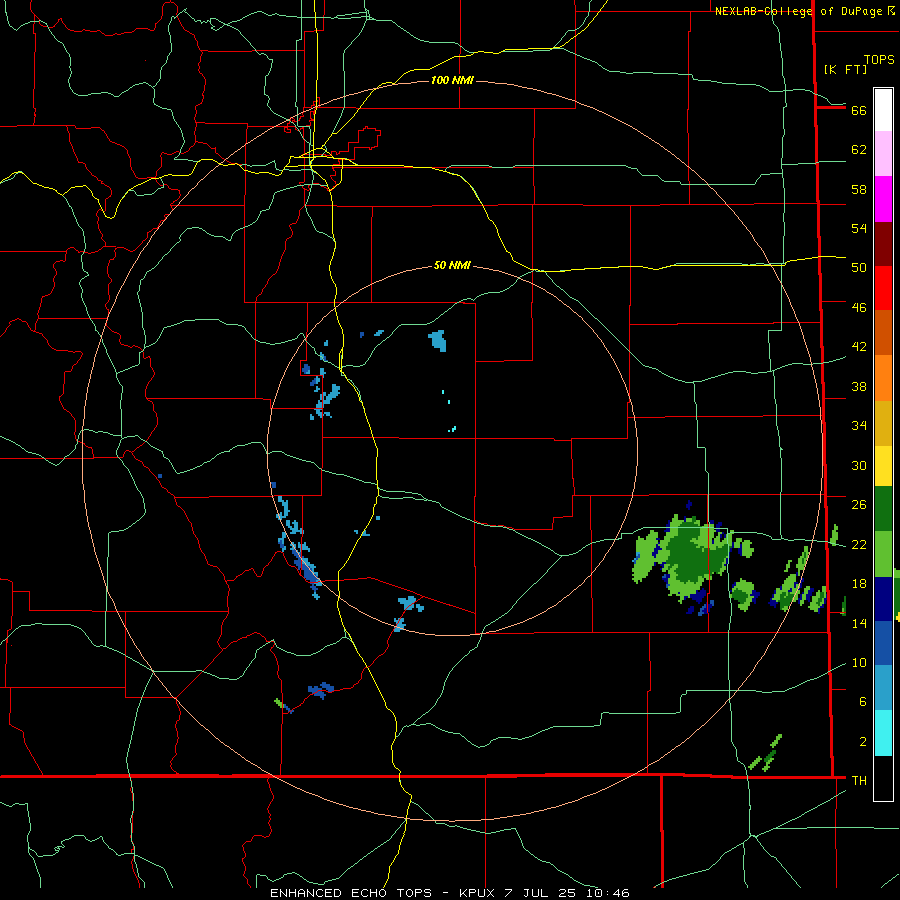Pick the light blue legend swatch

pos(883,688)
